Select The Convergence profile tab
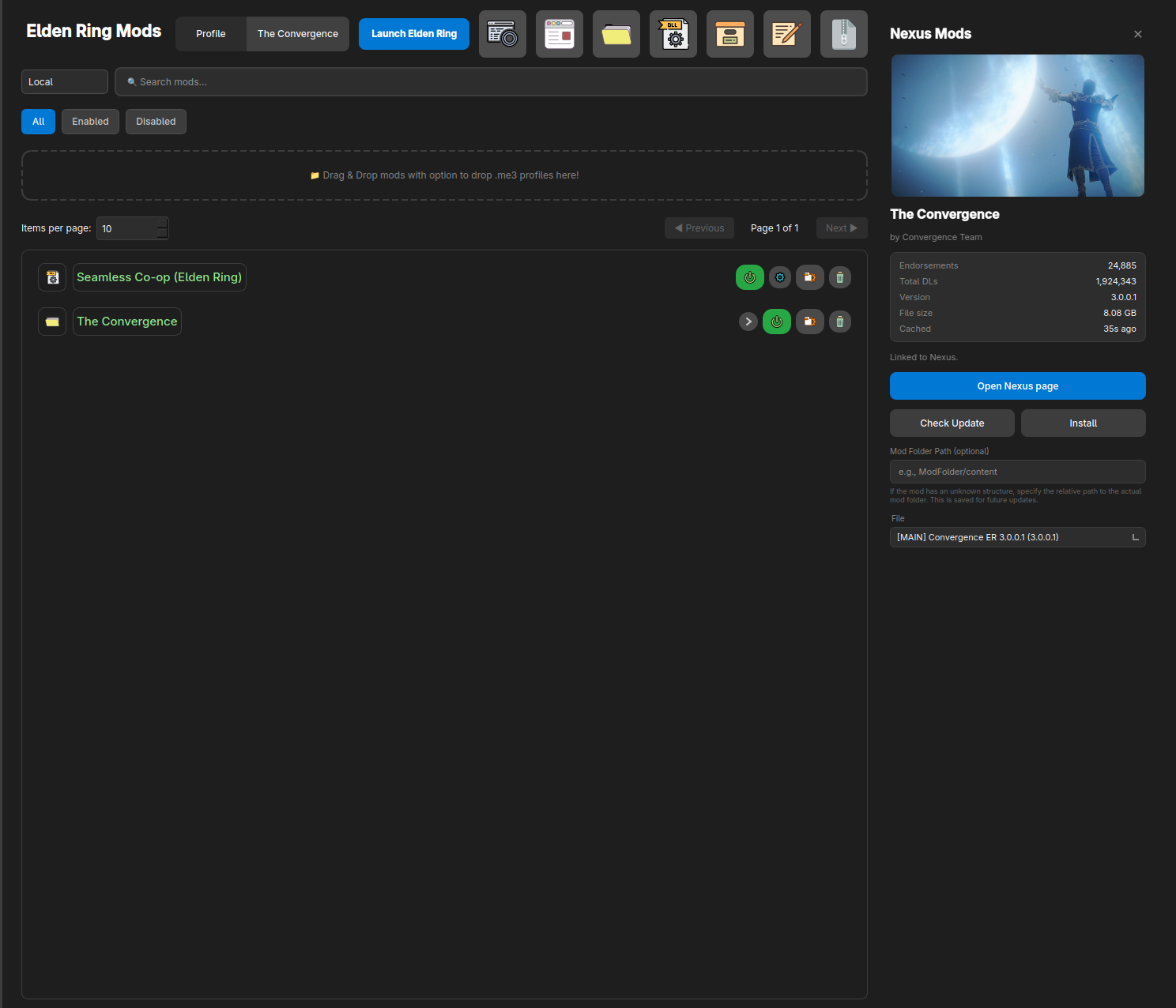The height and width of the screenshot is (1008, 1176). 298,34
